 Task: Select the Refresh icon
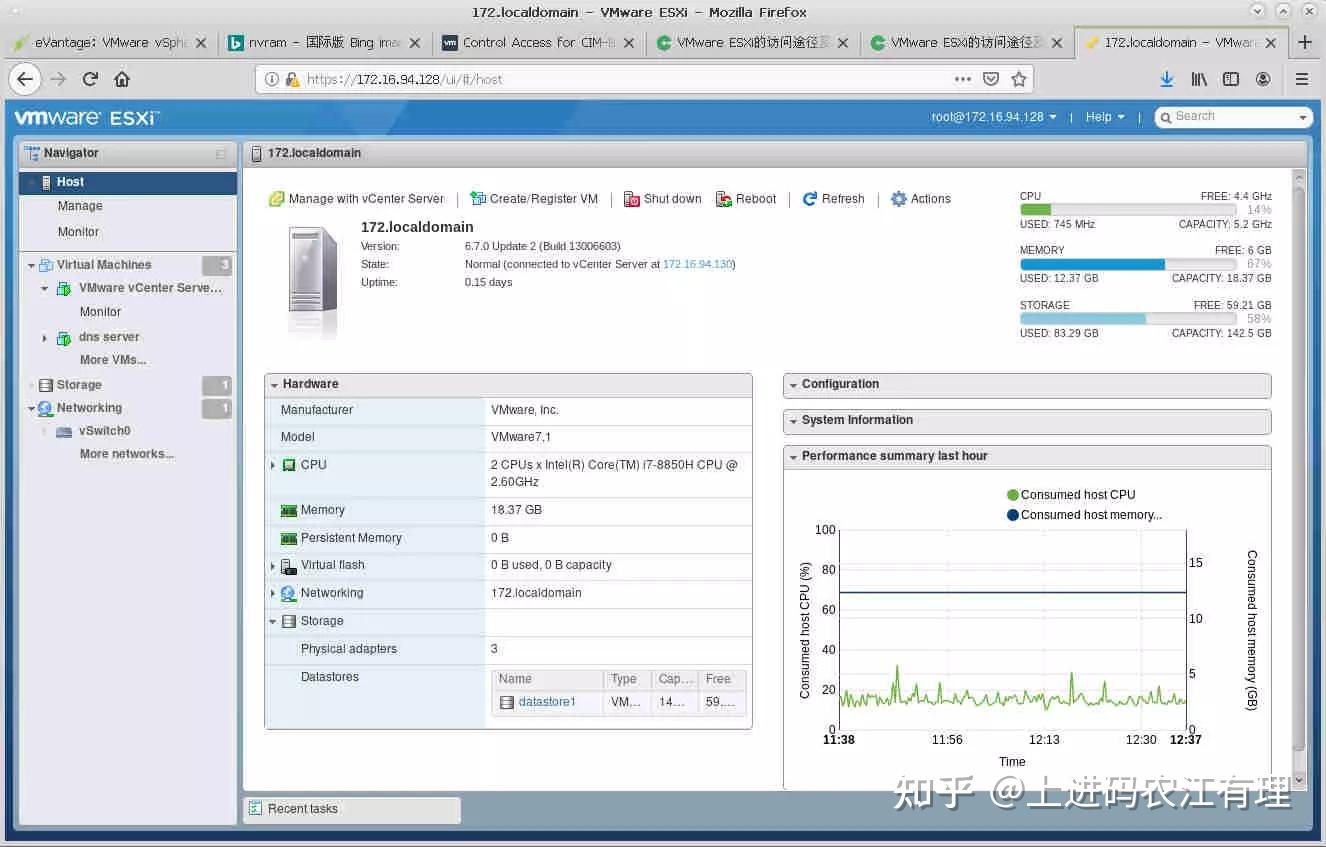[810, 198]
